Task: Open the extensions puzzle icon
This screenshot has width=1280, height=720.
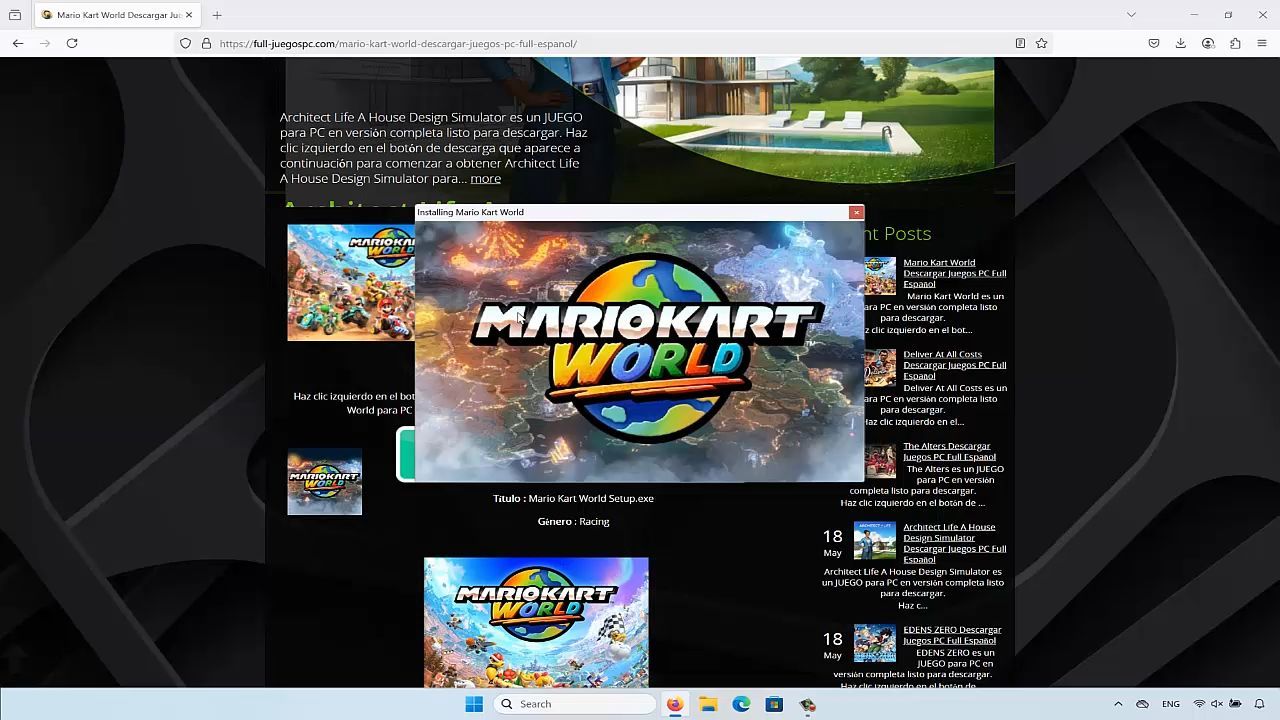Action: point(1235,43)
